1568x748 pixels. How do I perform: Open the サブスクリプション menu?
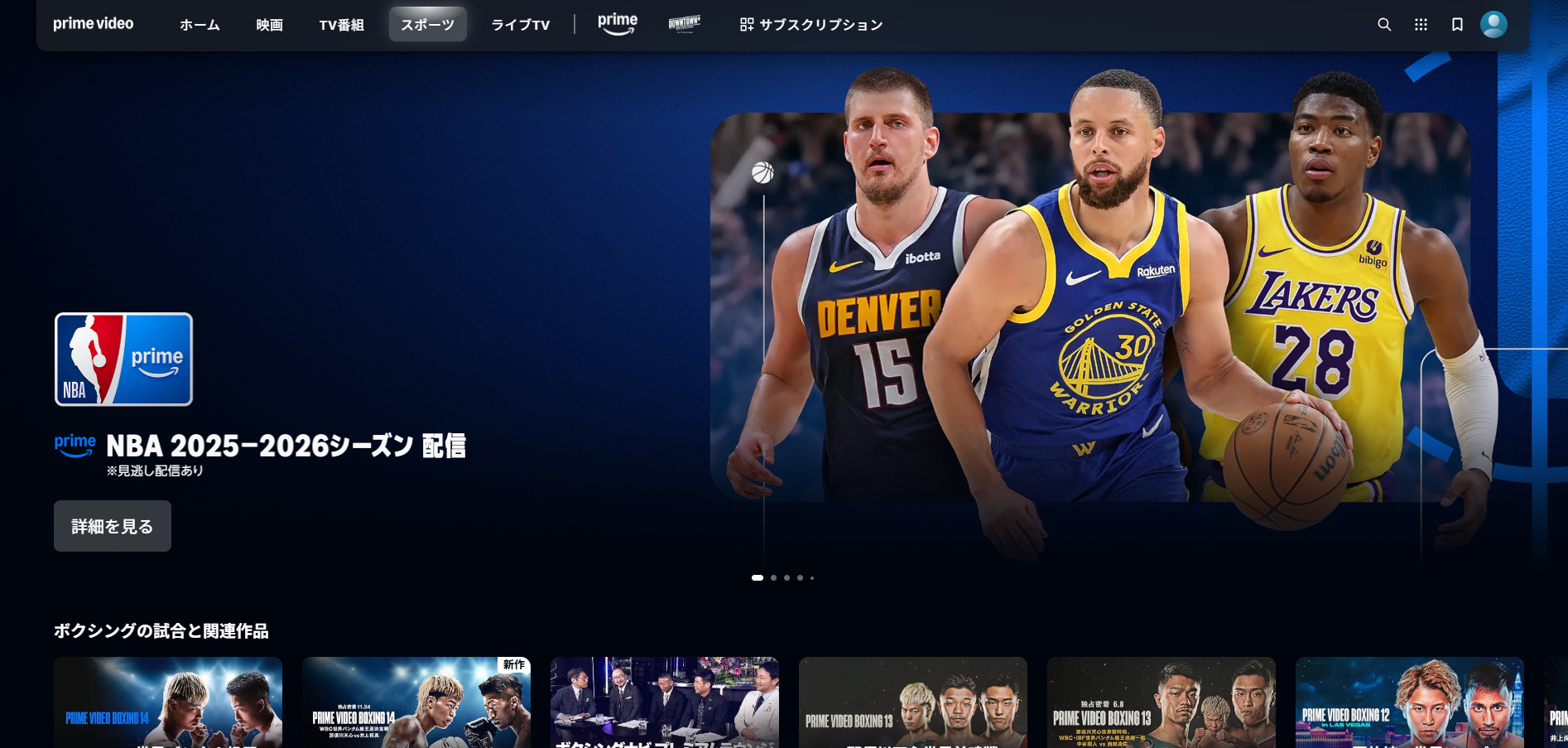click(x=811, y=25)
